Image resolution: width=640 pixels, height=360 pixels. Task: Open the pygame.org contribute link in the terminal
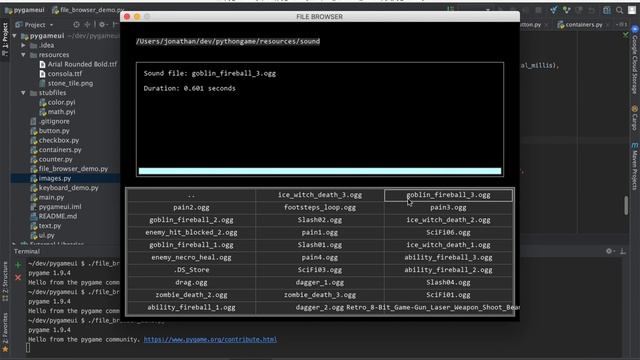coord(210,339)
